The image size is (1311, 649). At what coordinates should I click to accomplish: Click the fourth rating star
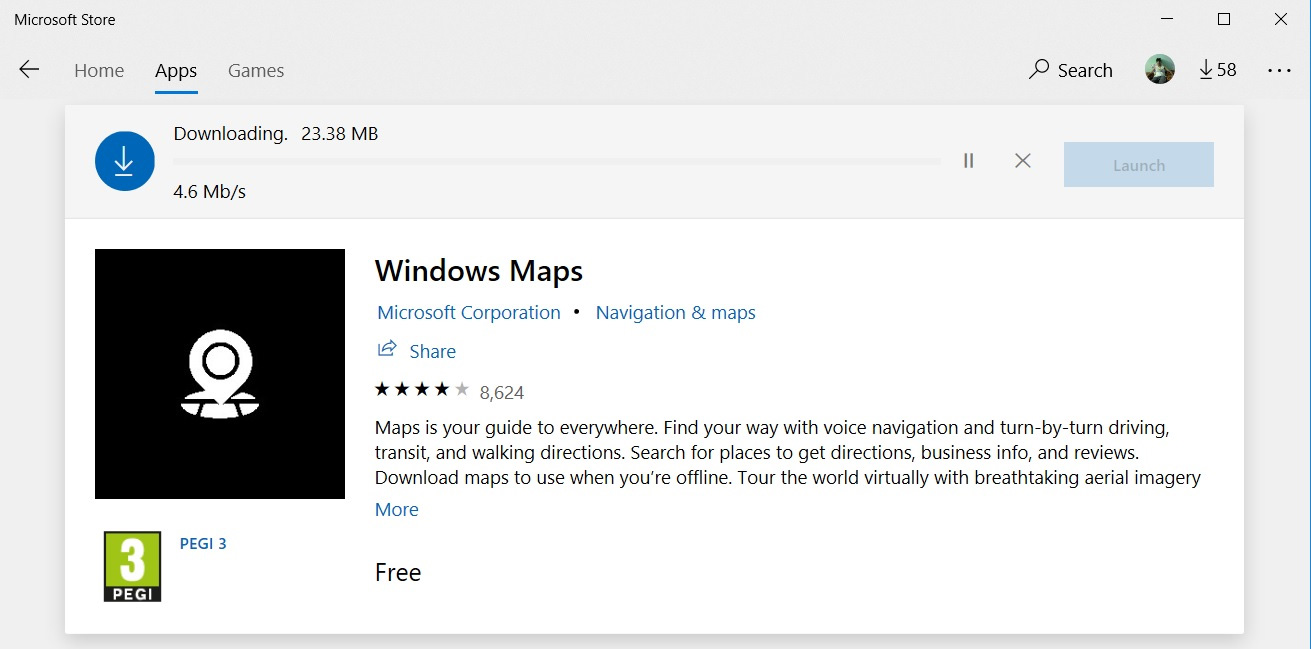point(443,388)
